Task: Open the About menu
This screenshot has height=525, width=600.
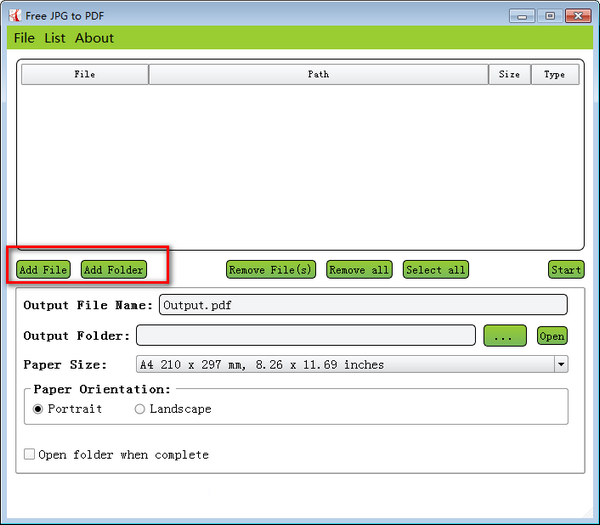Action: (x=94, y=38)
